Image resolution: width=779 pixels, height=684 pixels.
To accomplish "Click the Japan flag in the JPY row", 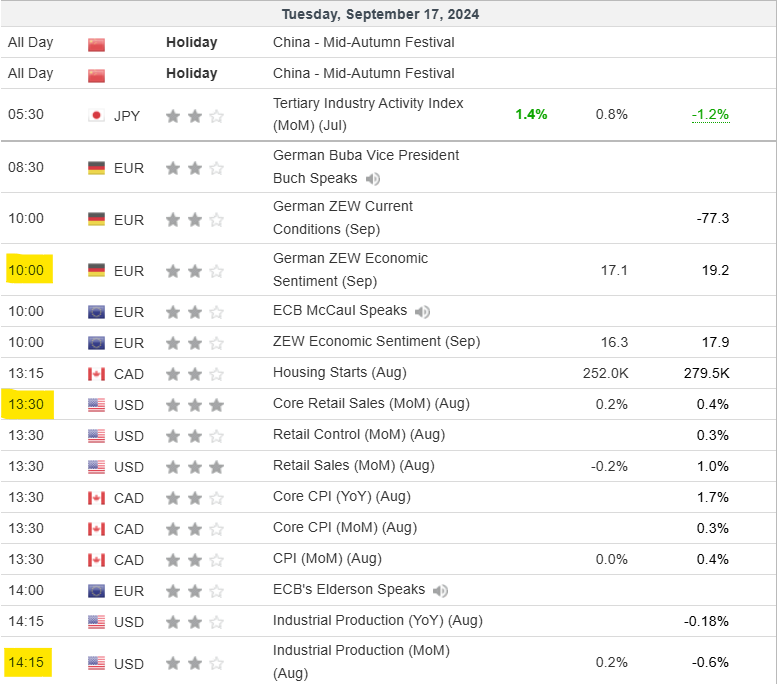I will click(x=96, y=115).
